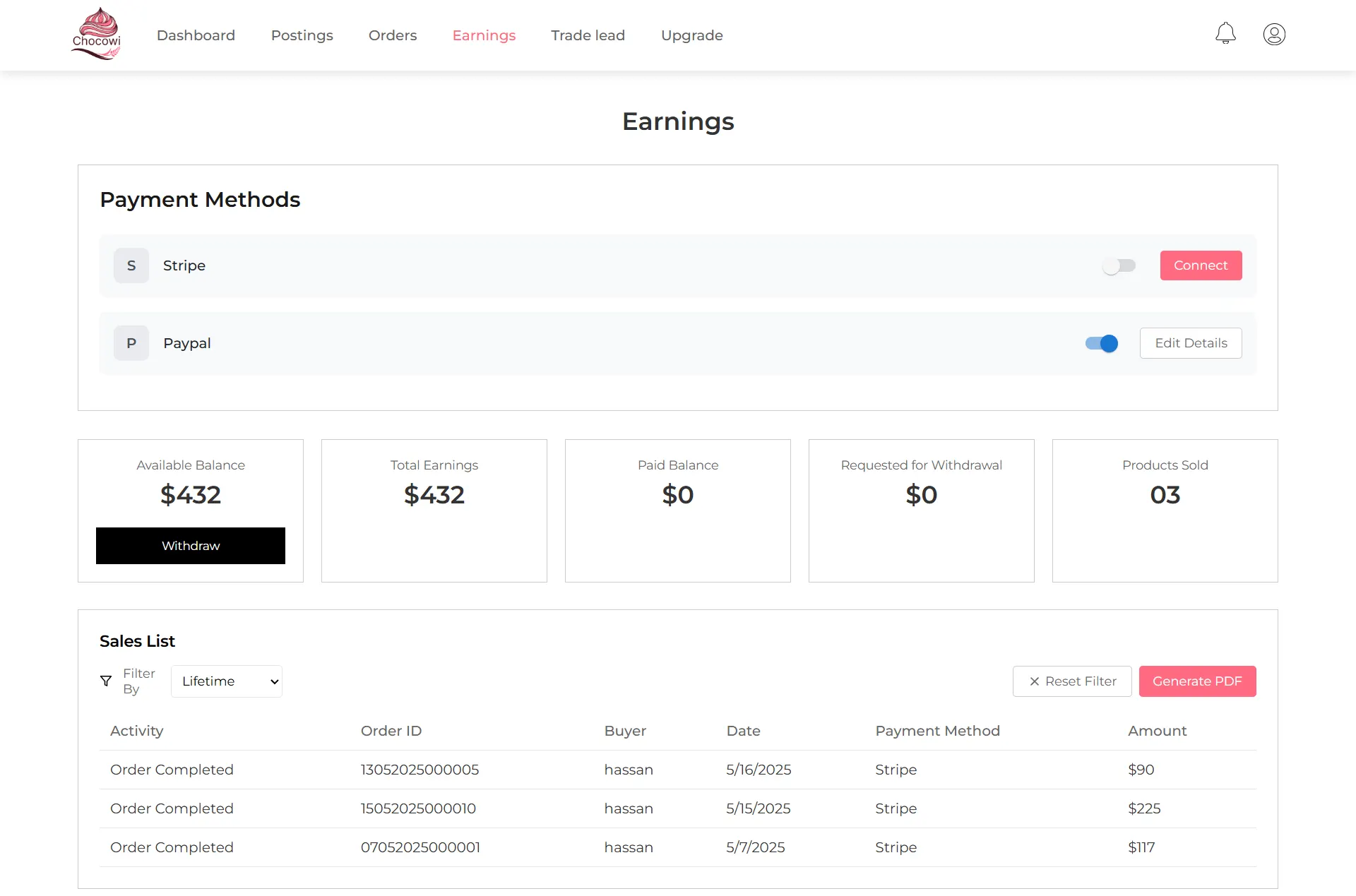Image resolution: width=1356 pixels, height=896 pixels.
Task: Click the Payment Method column header
Action: coord(938,731)
